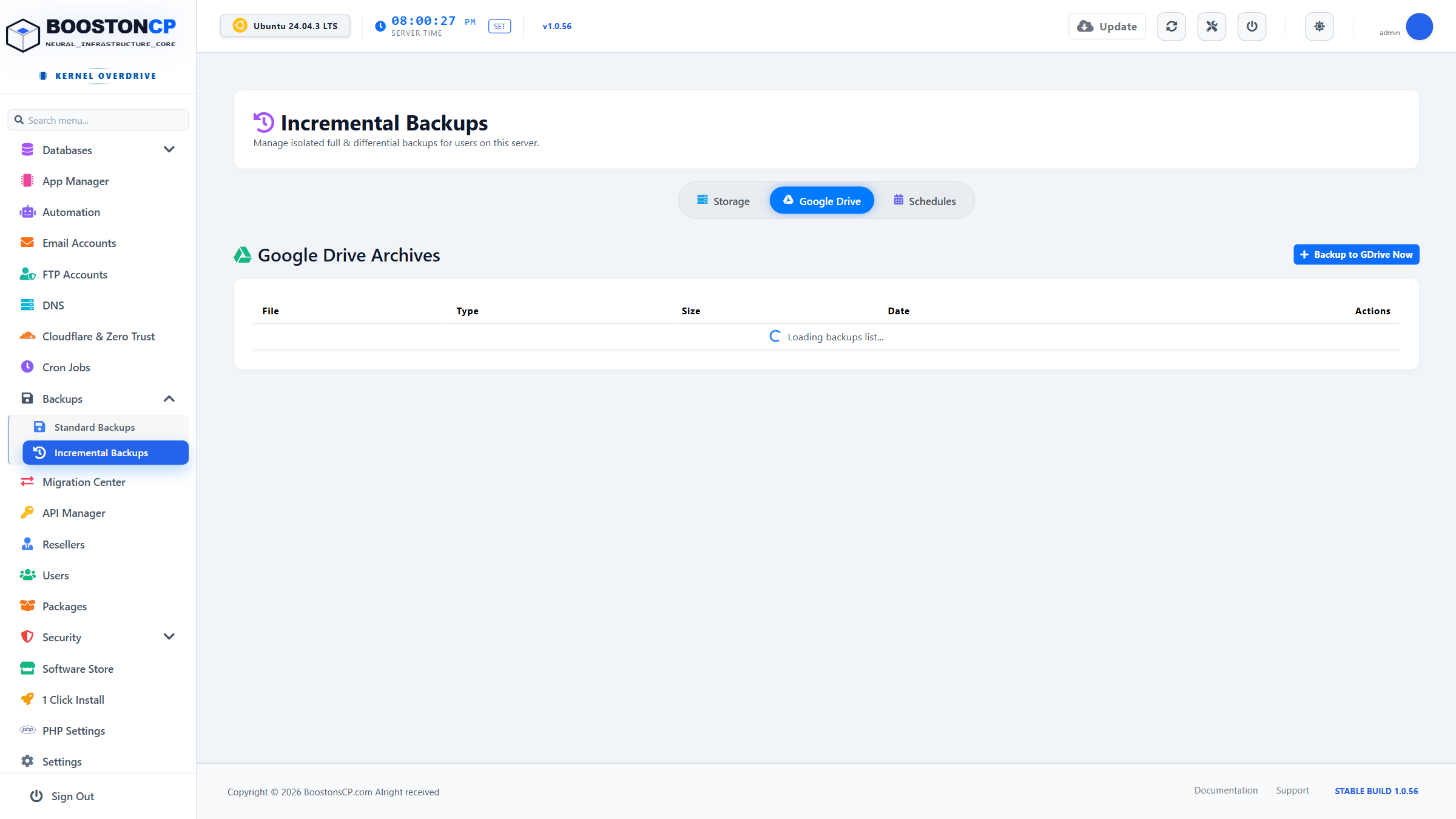Click the Search menu input field
Screen dimensions: 1456x819
point(98,120)
